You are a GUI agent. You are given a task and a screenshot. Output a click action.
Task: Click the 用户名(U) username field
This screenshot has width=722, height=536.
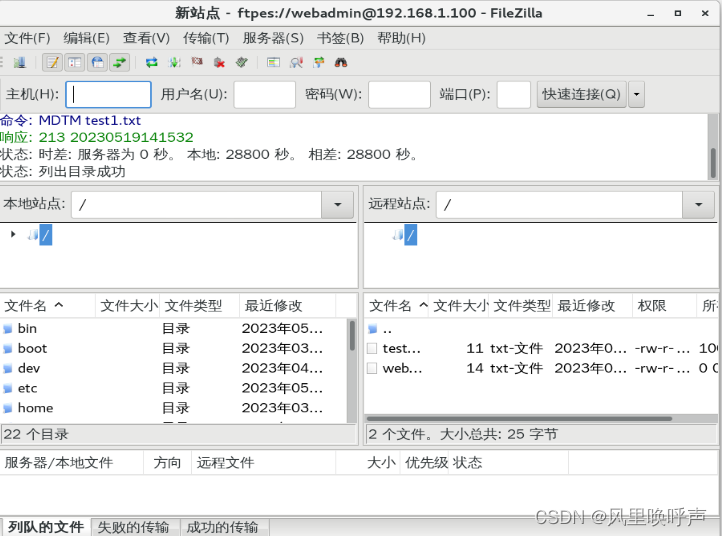(264, 94)
